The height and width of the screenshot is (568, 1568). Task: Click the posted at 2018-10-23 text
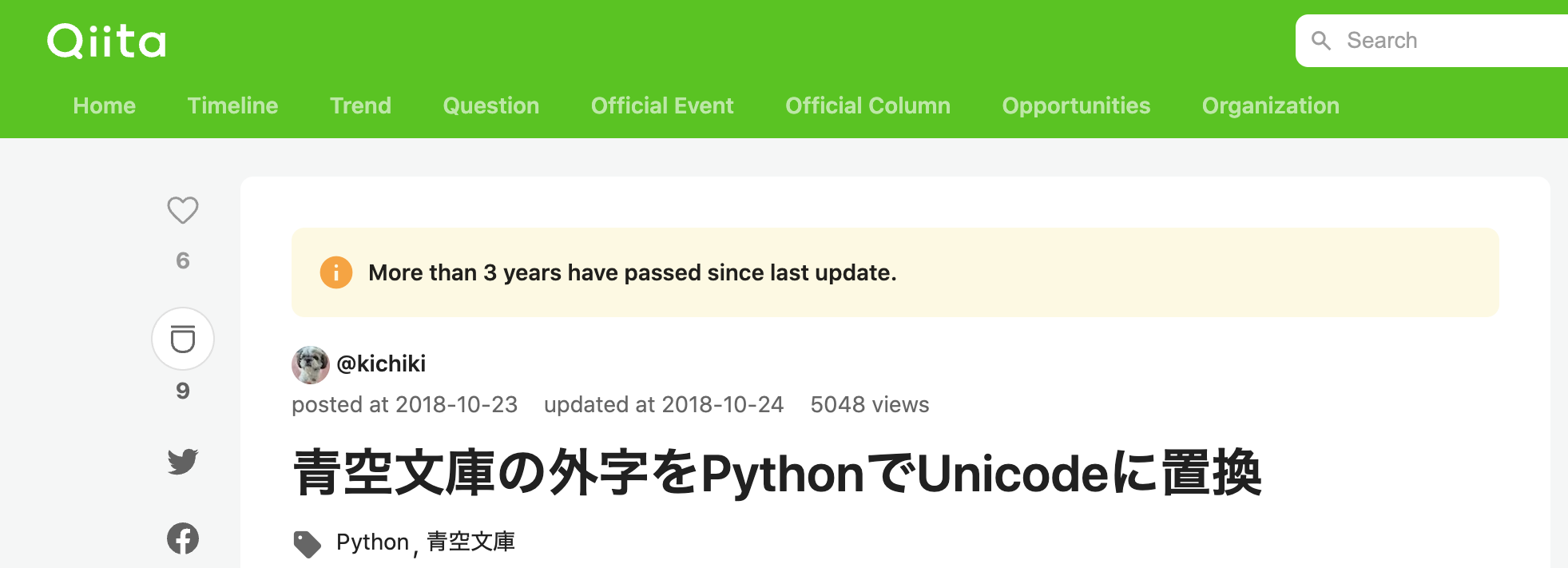point(405,405)
